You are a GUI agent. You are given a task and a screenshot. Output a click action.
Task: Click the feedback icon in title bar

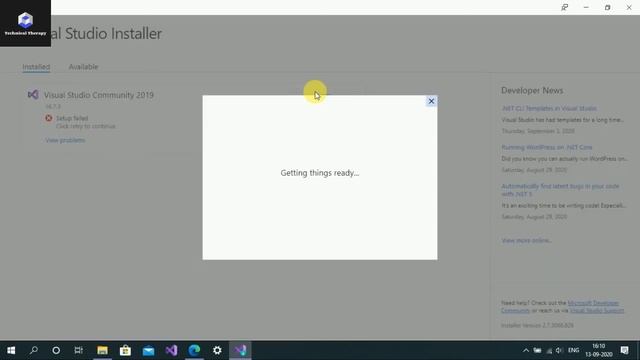564,7
